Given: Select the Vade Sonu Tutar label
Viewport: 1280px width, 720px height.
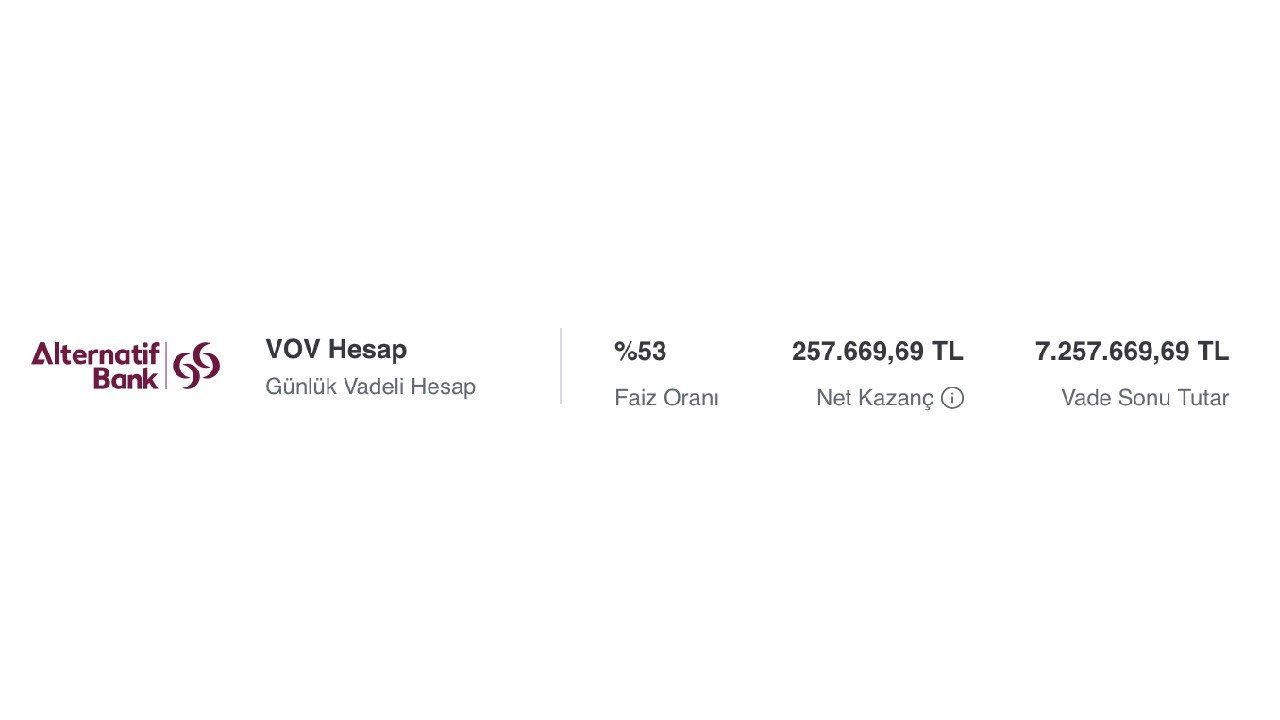Looking at the screenshot, I should coord(1145,398).
